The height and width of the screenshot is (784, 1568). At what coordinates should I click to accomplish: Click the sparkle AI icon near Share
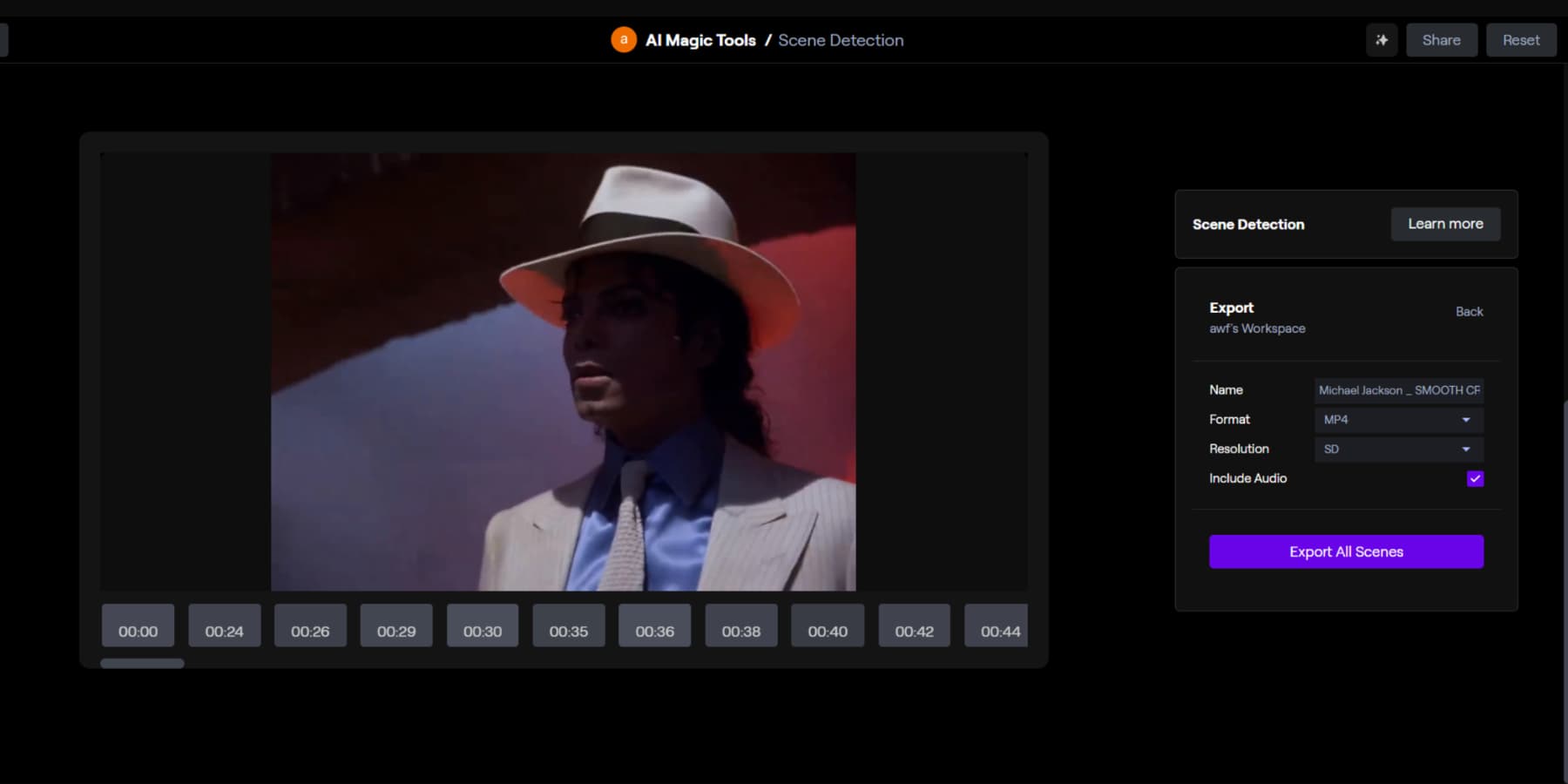point(1382,40)
